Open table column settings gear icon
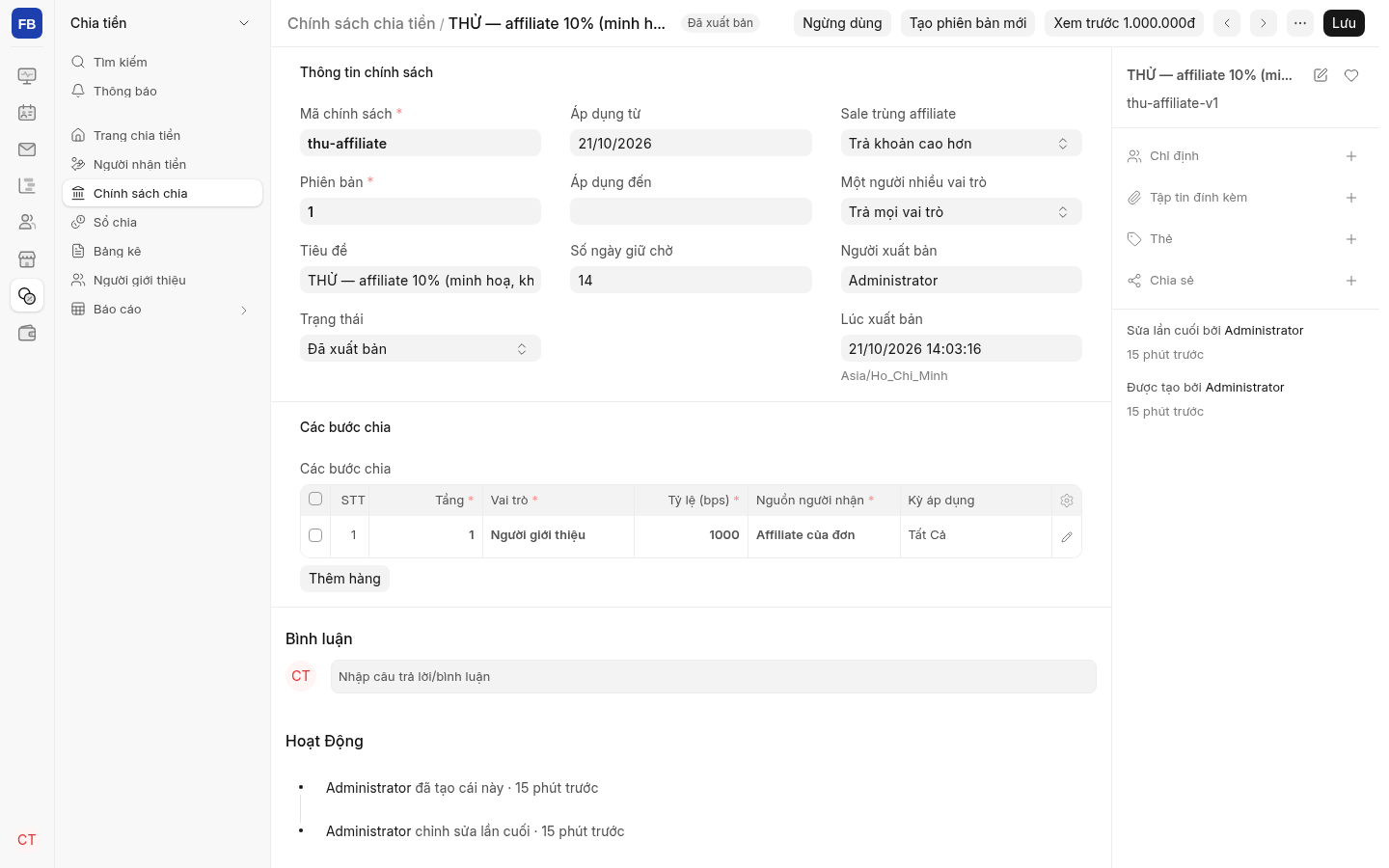 coord(1067,501)
